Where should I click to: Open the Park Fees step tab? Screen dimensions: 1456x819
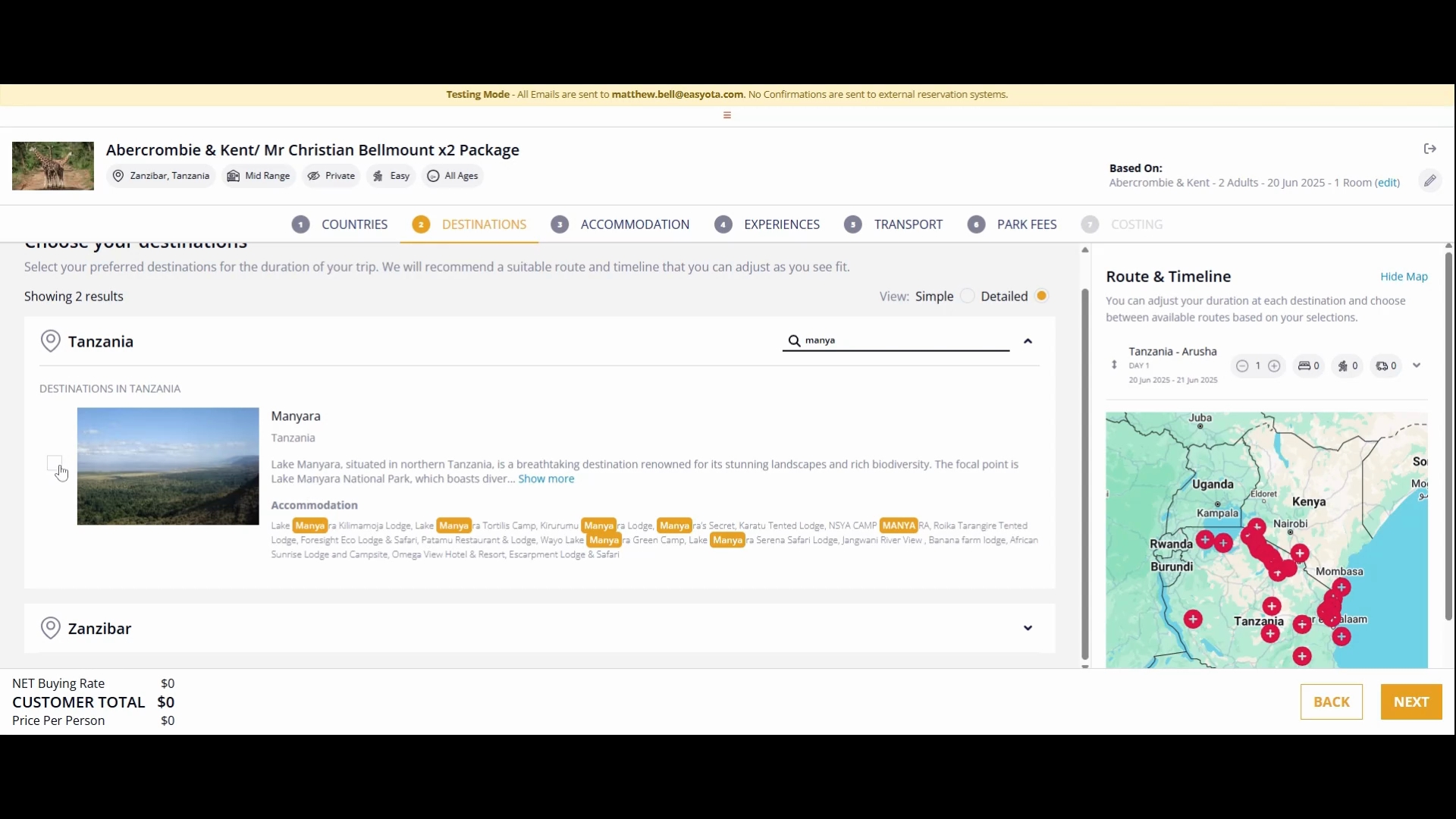click(1012, 224)
